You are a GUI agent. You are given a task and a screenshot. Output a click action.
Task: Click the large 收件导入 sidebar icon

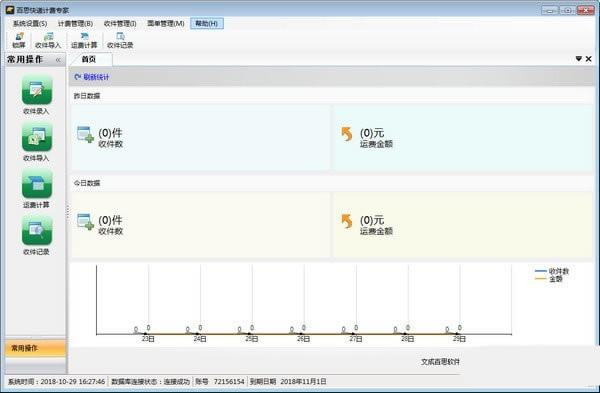click(37, 137)
